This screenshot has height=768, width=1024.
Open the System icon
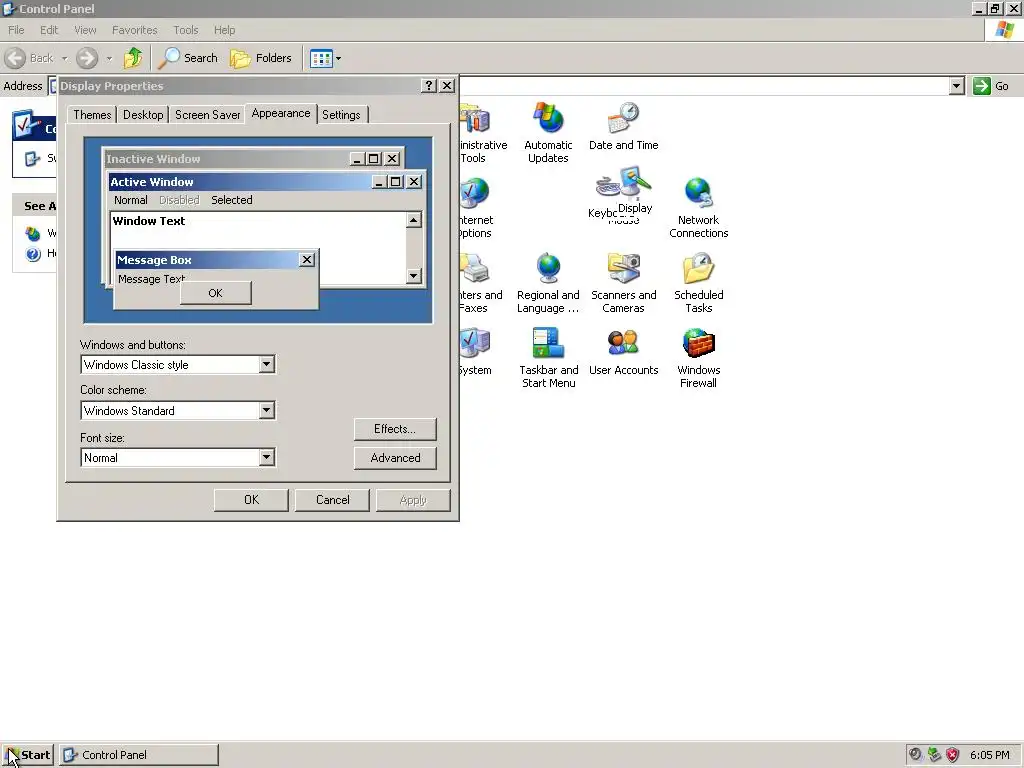coord(475,352)
